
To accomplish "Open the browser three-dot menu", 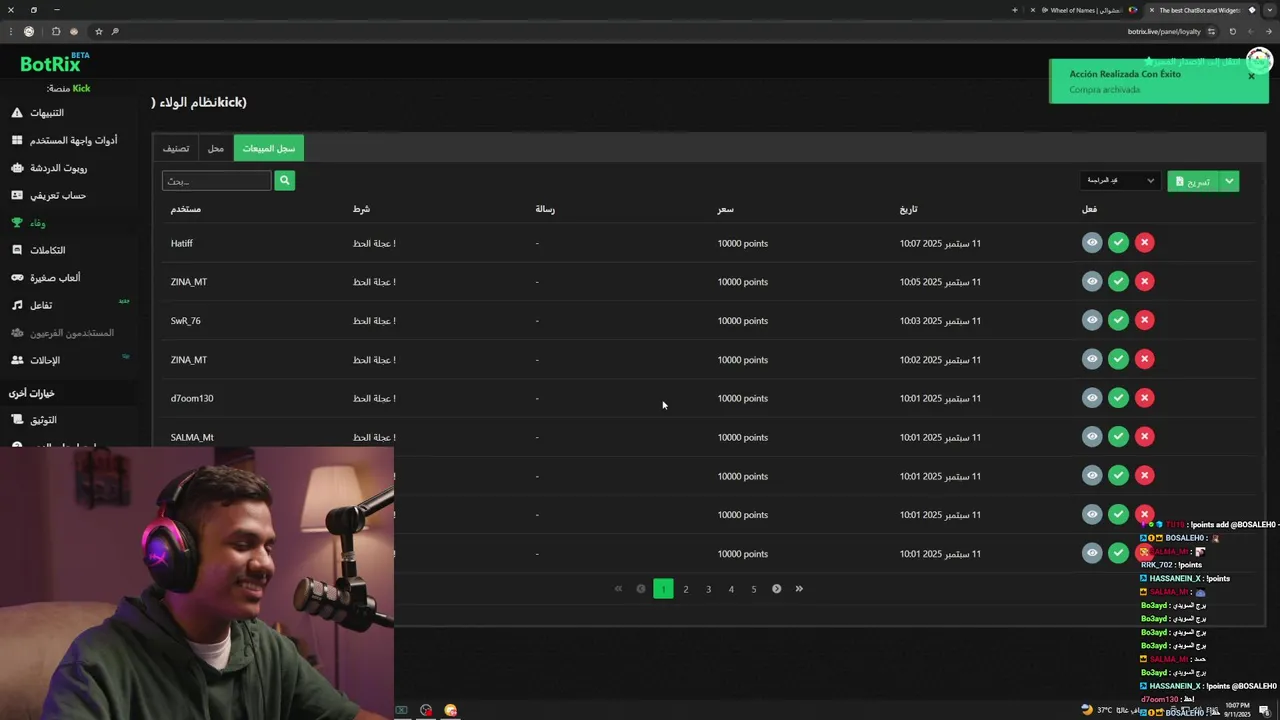I will (x=10, y=31).
